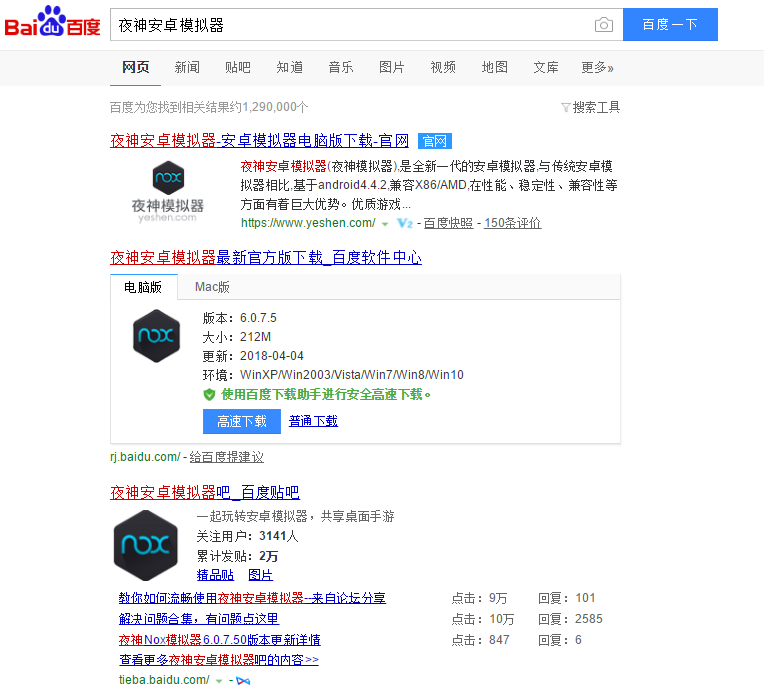Select the 网页 tab

tap(135, 67)
